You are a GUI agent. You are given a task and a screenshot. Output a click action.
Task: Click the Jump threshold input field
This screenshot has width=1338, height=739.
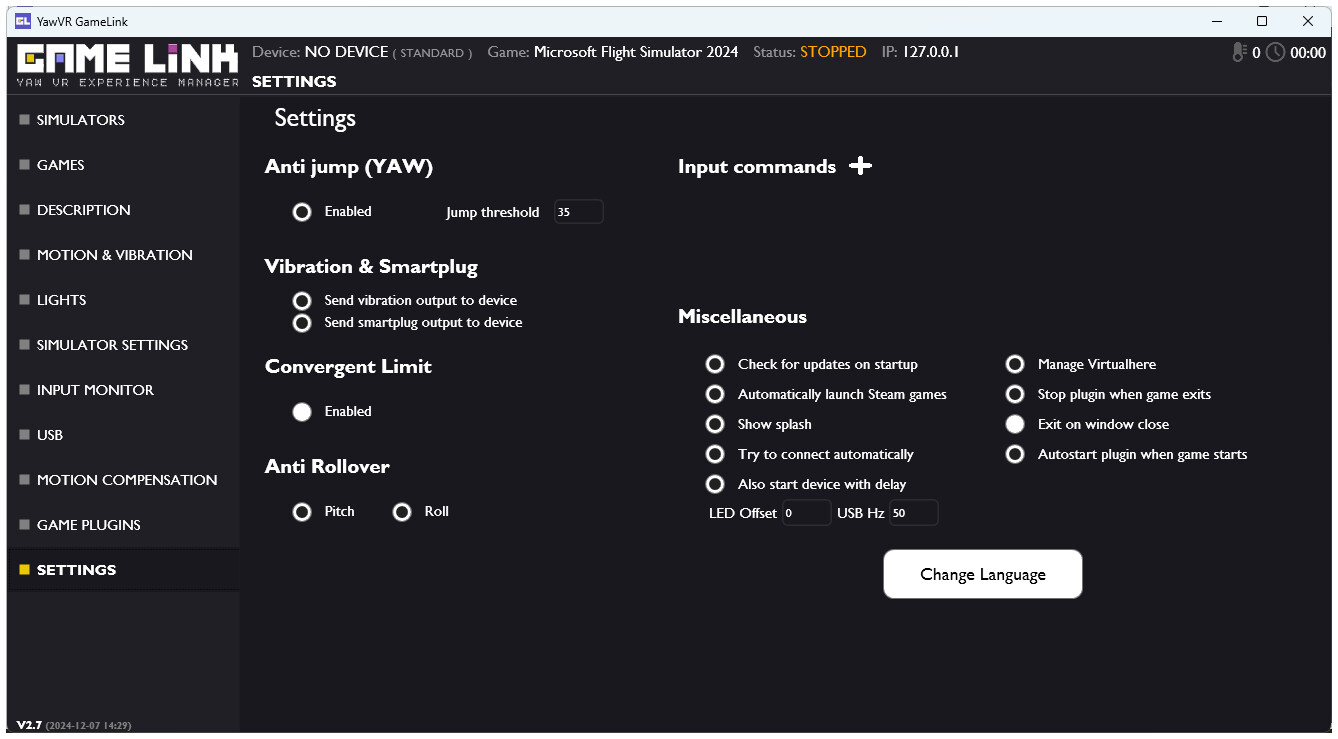point(578,211)
